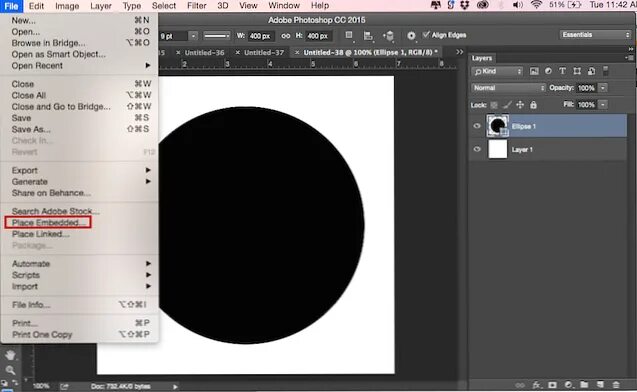Viewport: 637px width, 392px height.
Task: Click the share icon in status bar
Action: (64, 386)
